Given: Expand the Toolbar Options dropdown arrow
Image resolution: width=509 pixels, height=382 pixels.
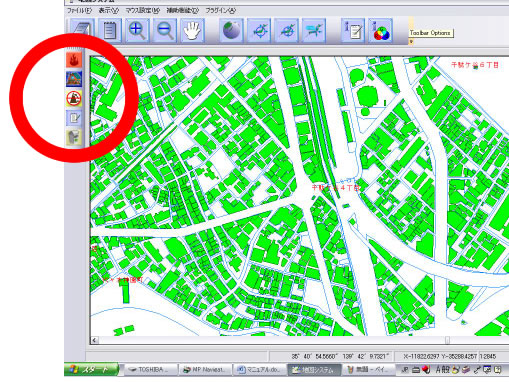Looking at the screenshot, I should tap(411, 42).
